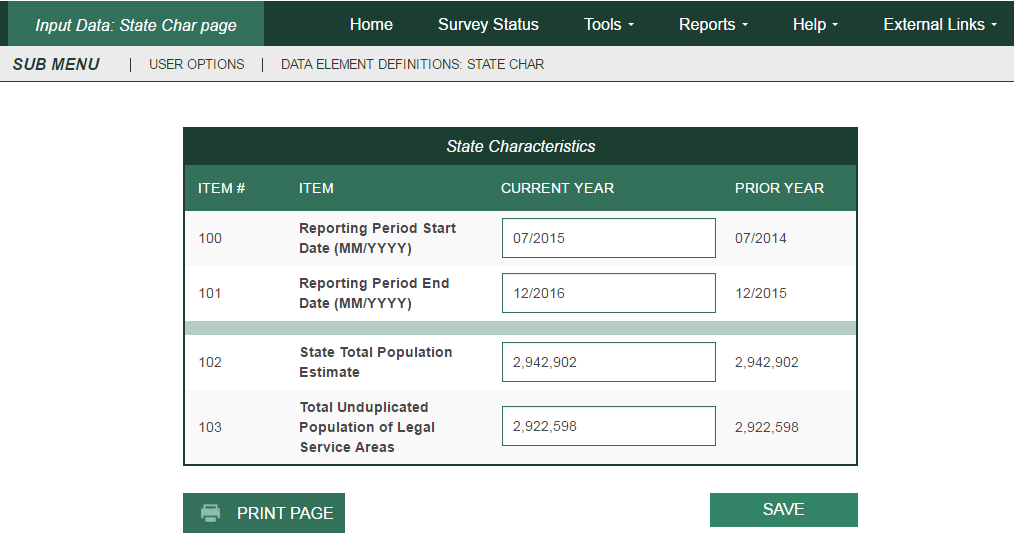Click the Reporting Period Start Date field
Viewport: 1014px width, 539px height.
click(x=608, y=238)
